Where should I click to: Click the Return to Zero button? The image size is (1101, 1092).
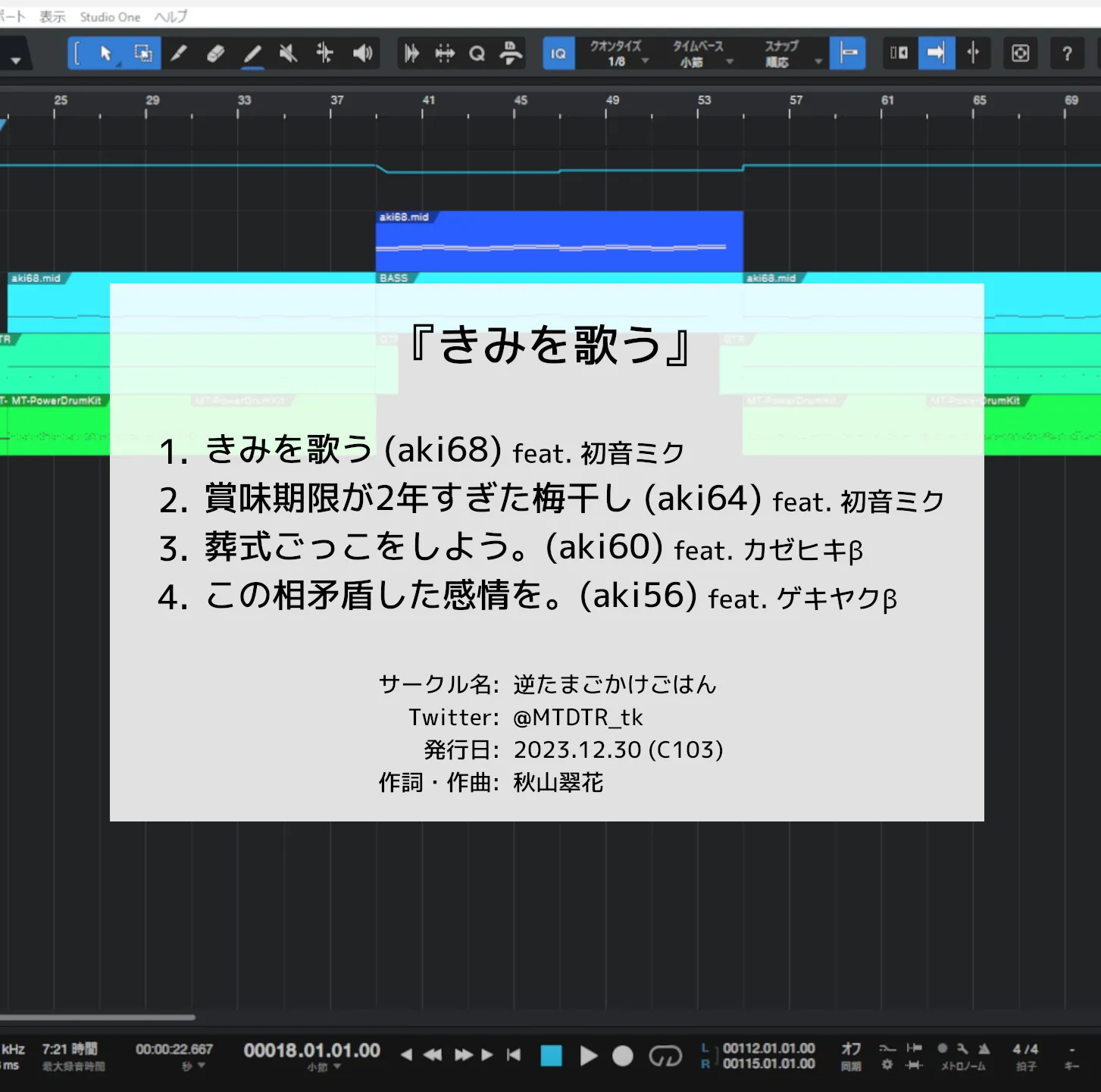pos(514,1055)
